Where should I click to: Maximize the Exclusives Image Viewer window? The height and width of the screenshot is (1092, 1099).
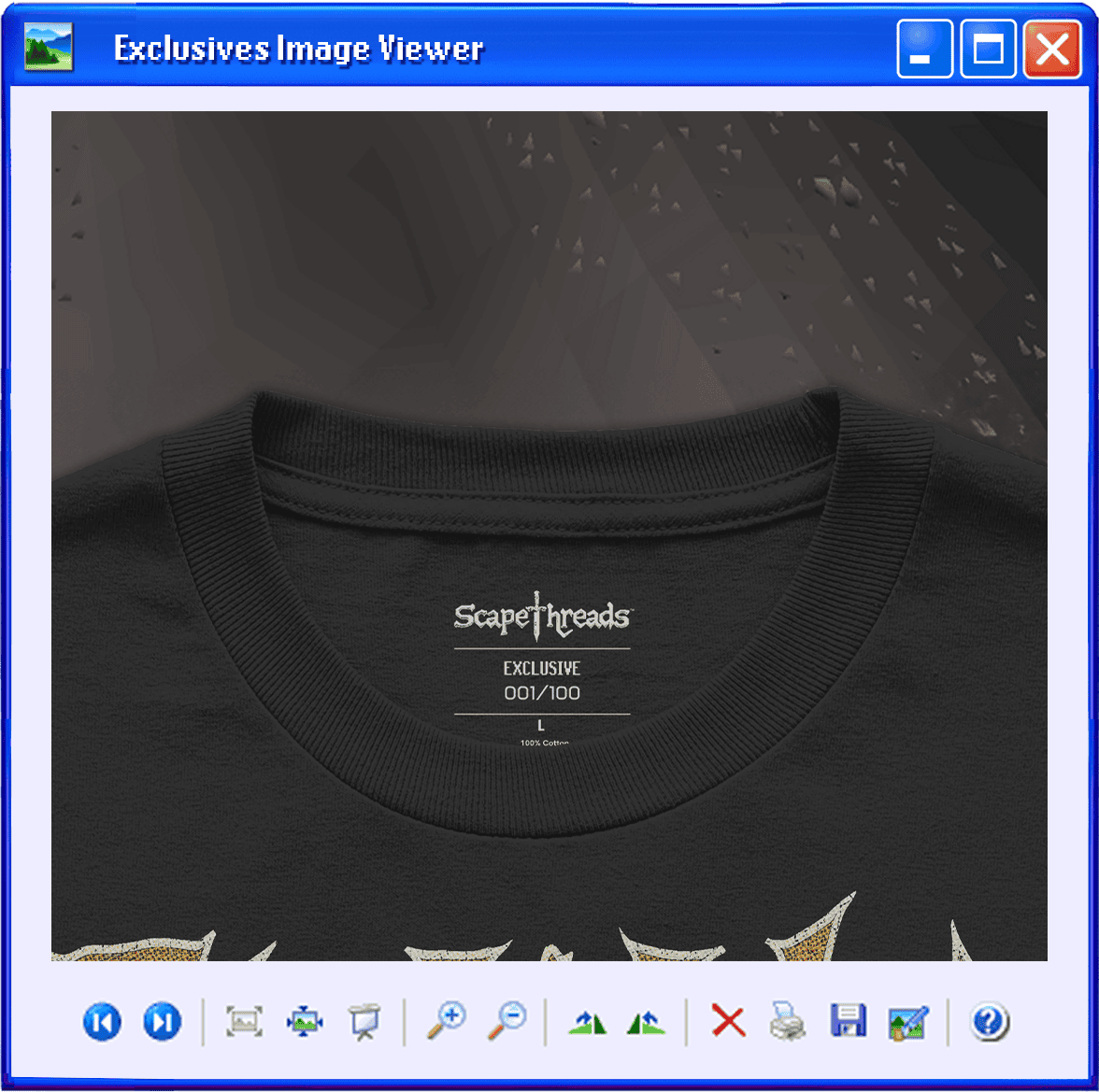click(x=989, y=49)
